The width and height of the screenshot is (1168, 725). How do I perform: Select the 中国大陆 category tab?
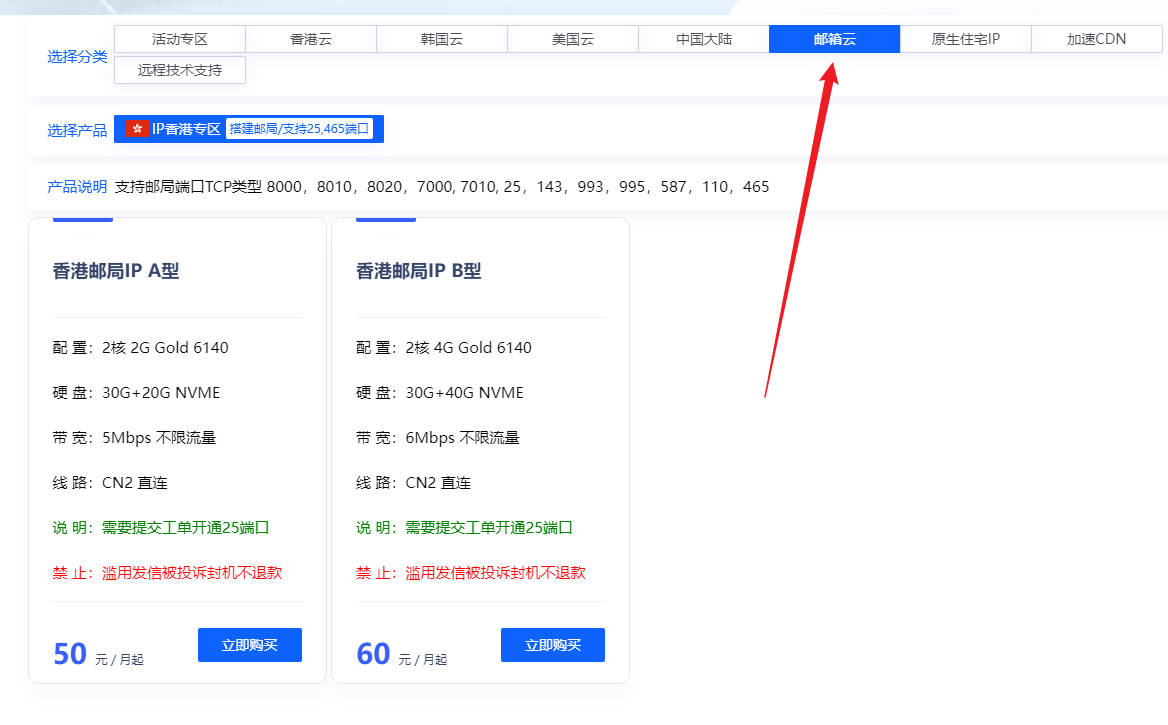tap(704, 39)
